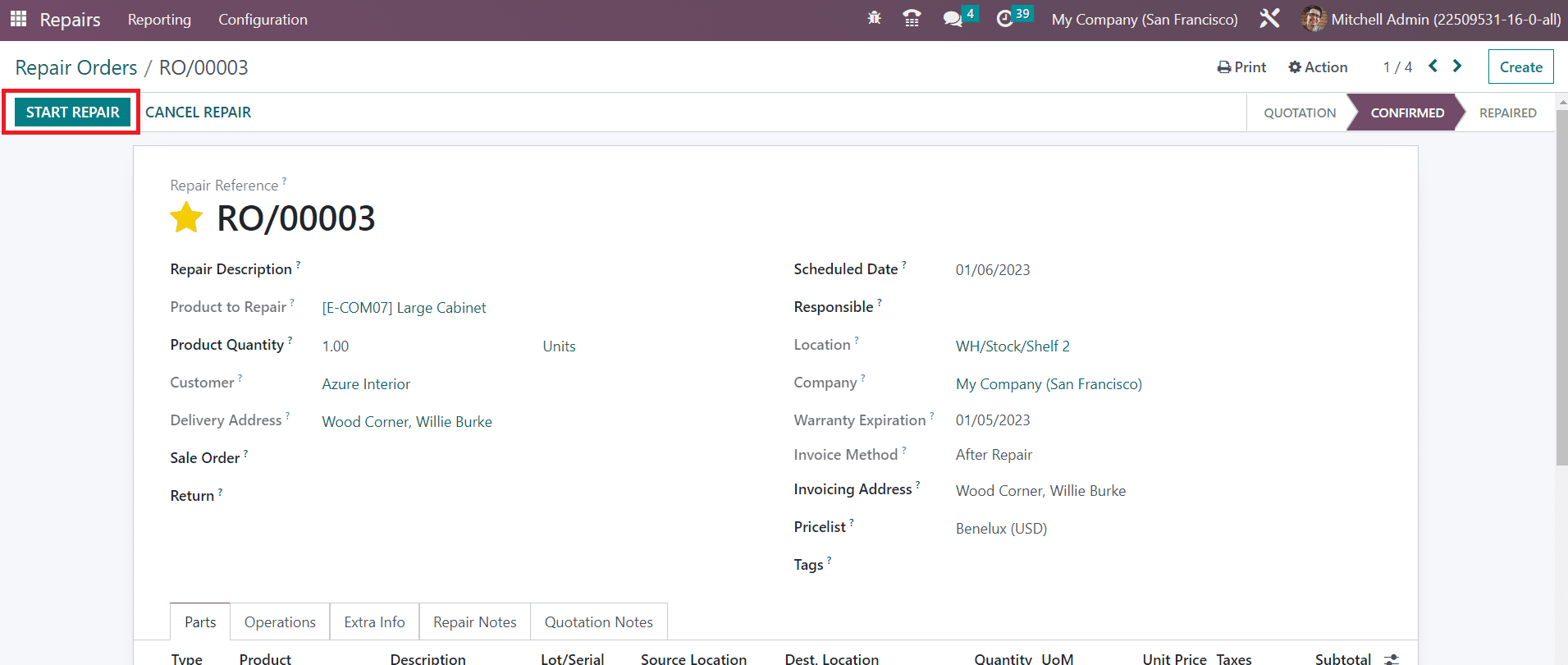Click the Product column header
The width and height of the screenshot is (1568, 665).
click(265, 658)
